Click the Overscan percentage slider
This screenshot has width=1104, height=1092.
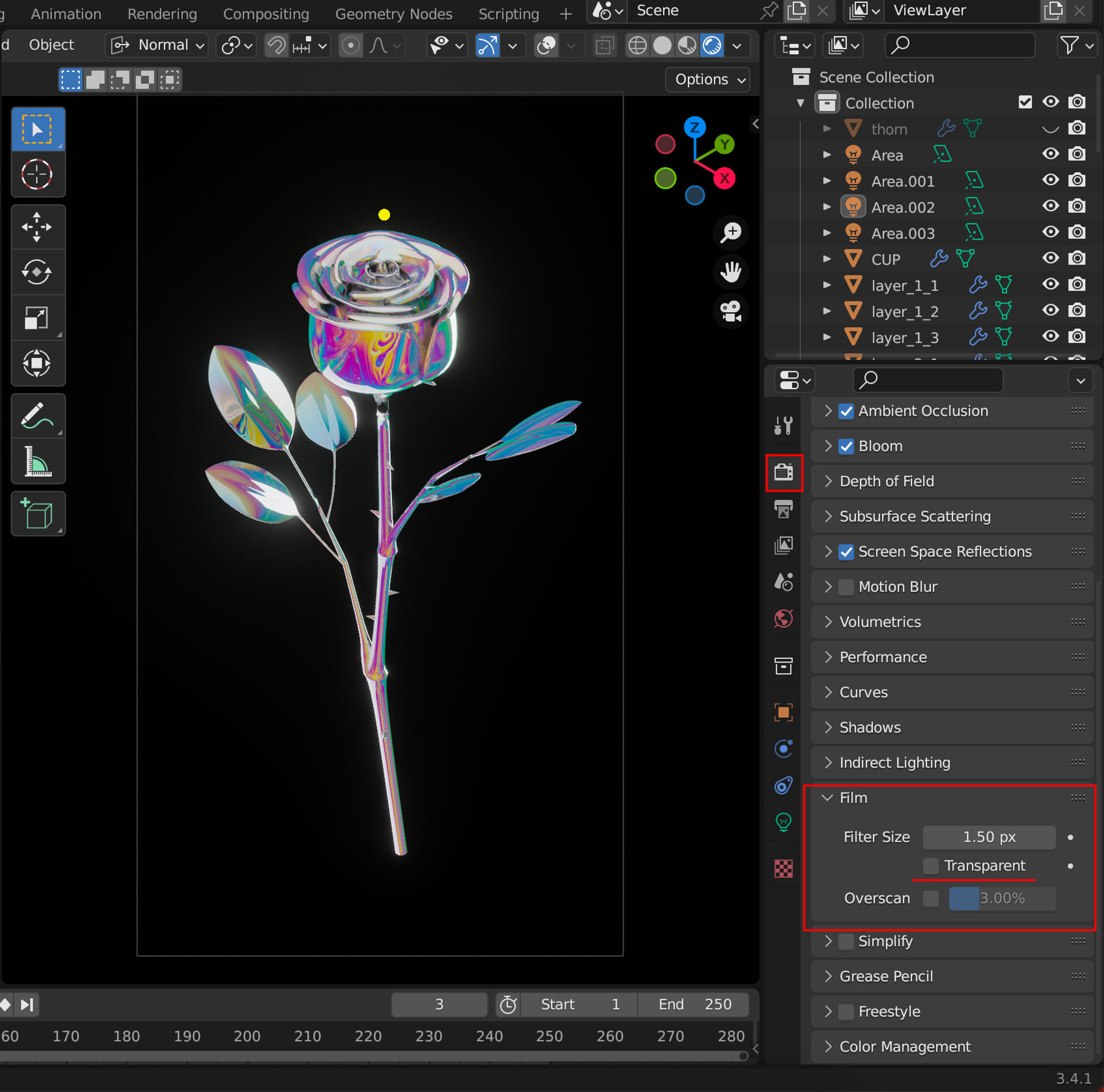(x=1002, y=898)
